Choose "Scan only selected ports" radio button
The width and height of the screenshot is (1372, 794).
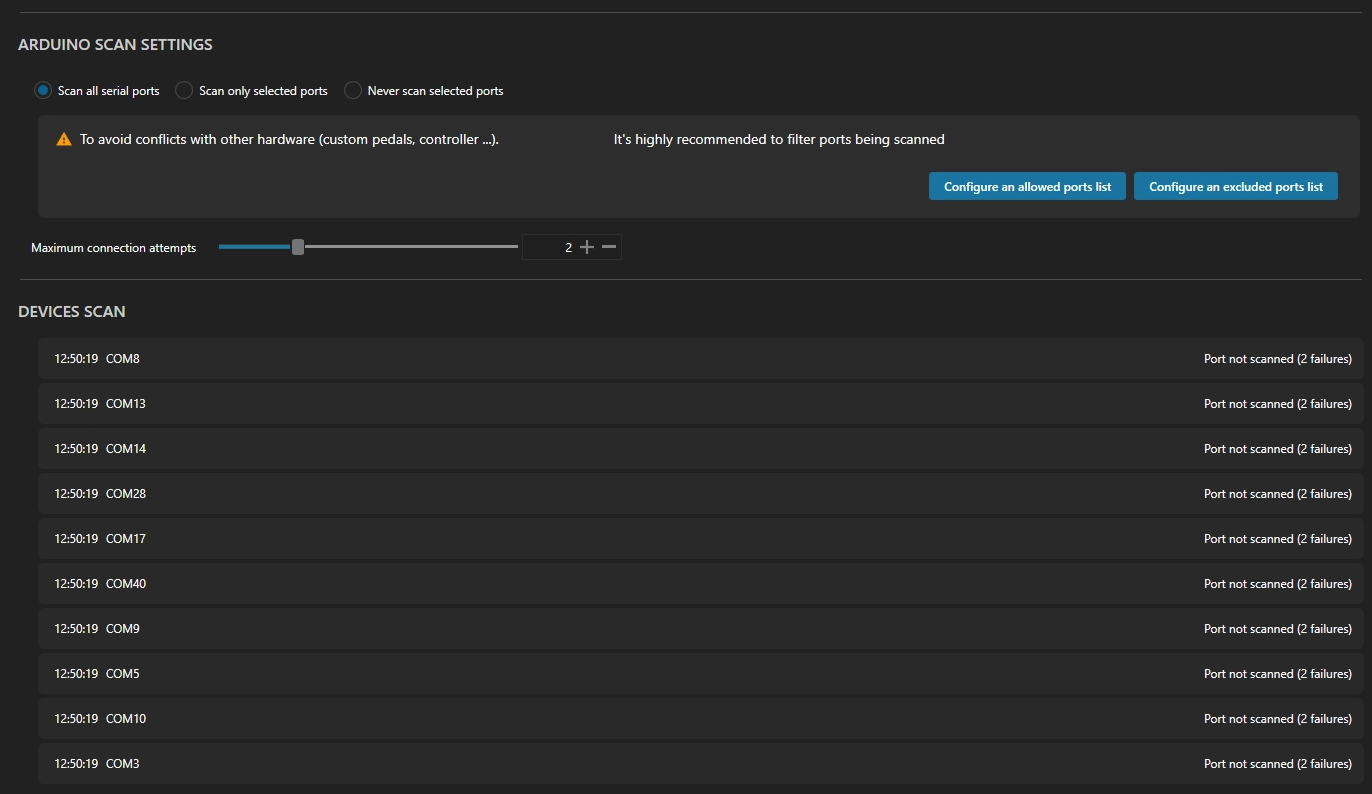[x=184, y=91]
